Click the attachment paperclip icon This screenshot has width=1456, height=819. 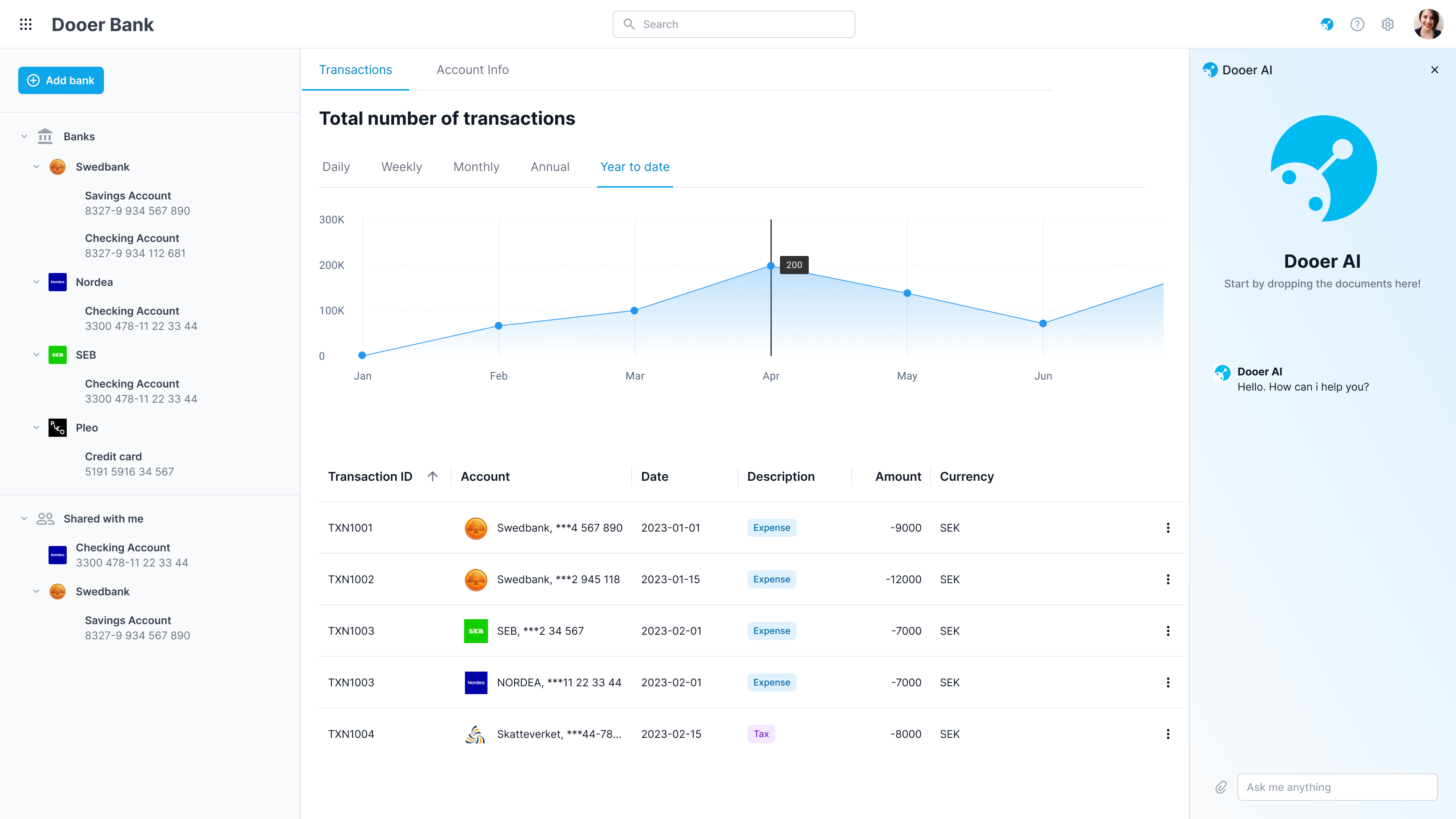(x=1221, y=788)
